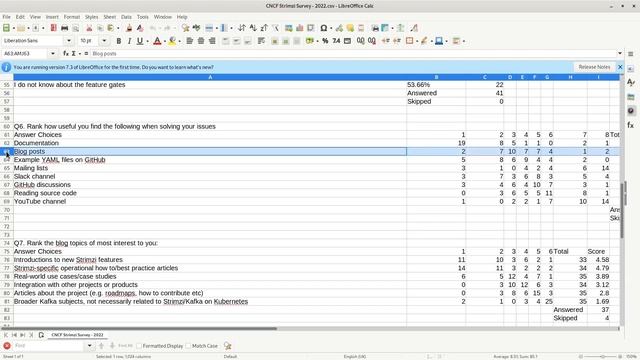Image resolution: width=640 pixels, height=360 pixels.
Task: Click the Find text input field
Action: [49, 346]
